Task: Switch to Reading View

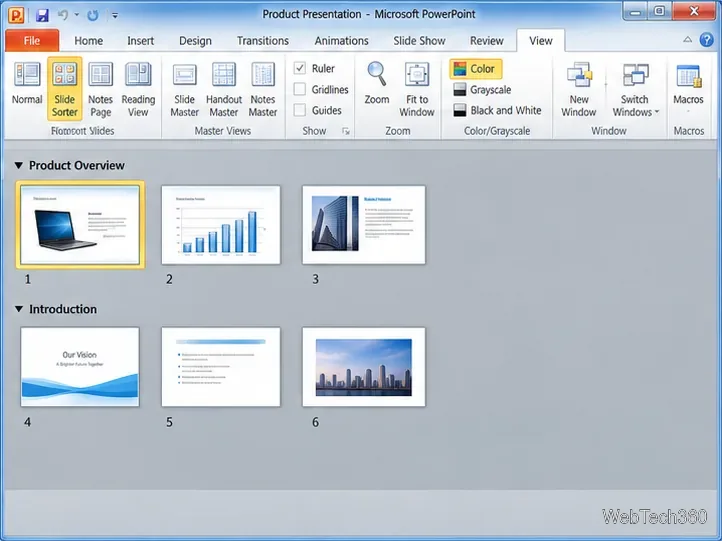Action: click(138, 89)
